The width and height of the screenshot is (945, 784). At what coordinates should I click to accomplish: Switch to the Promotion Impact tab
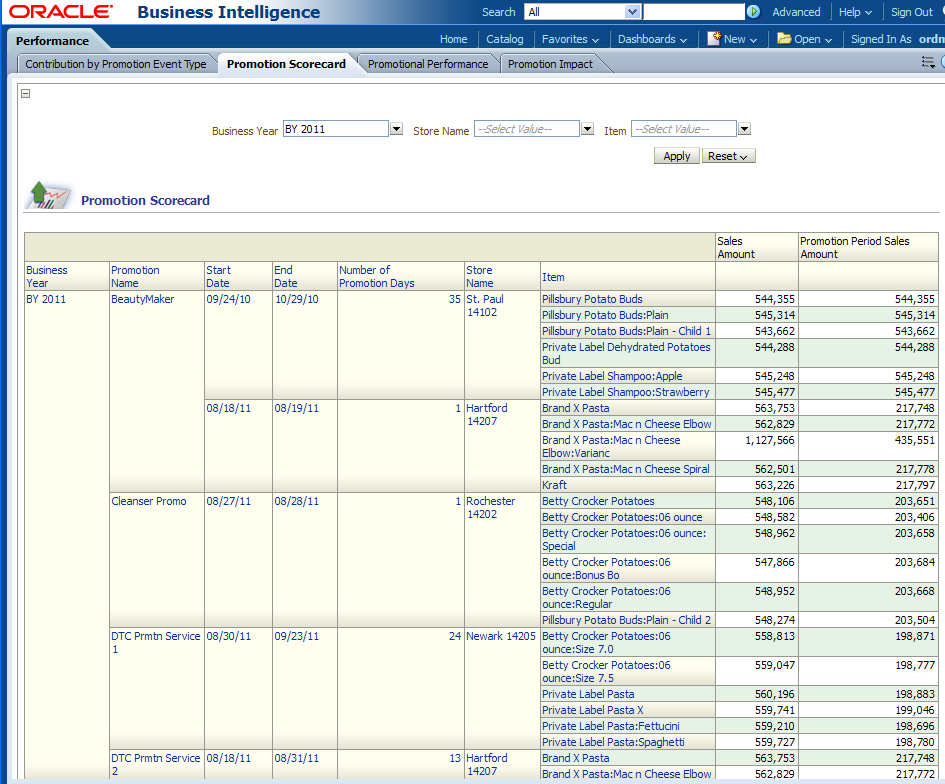click(x=550, y=64)
